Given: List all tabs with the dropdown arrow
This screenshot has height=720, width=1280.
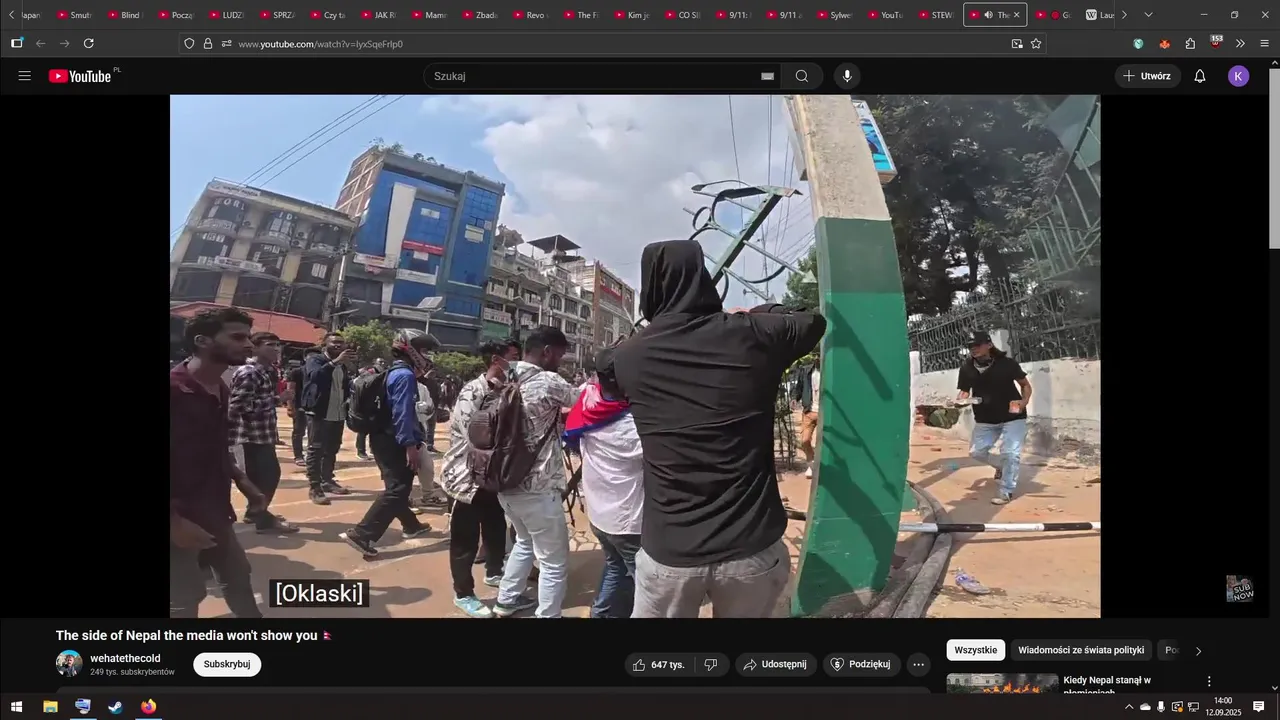Looking at the screenshot, I should (x=1148, y=15).
